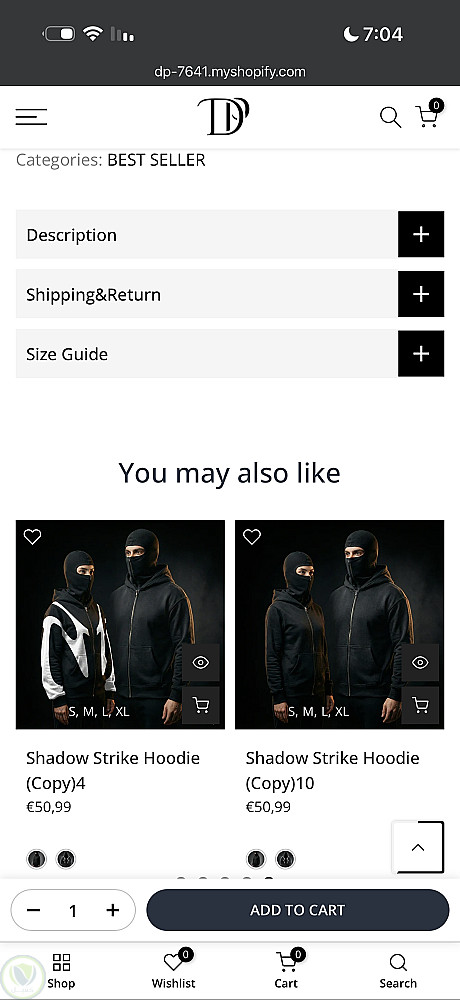Select first color swatch under Hoodie (Copy)4
460x1000 pixels.
coord(37,859)
